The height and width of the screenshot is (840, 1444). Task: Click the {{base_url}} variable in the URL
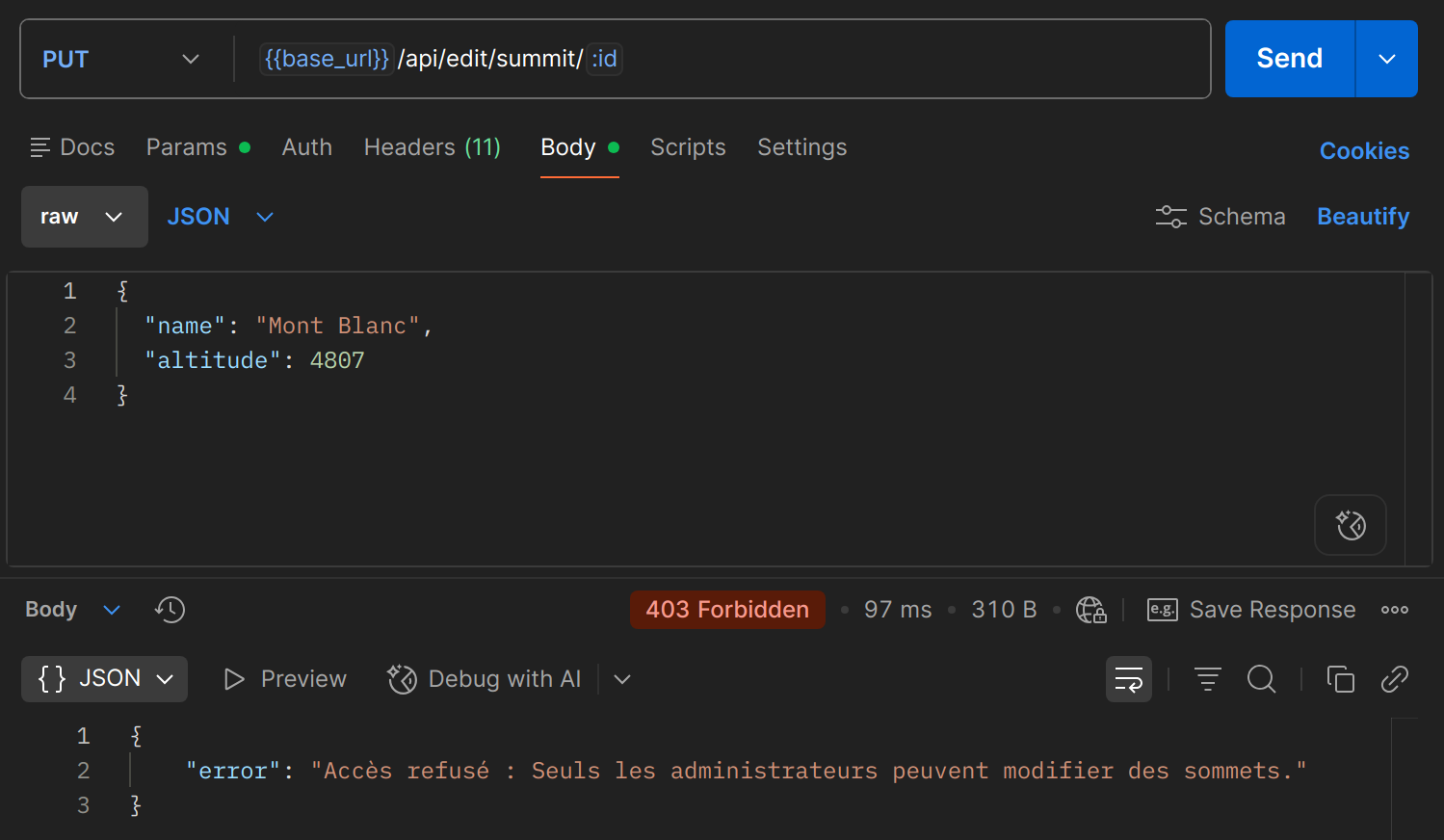click(327, 59)
